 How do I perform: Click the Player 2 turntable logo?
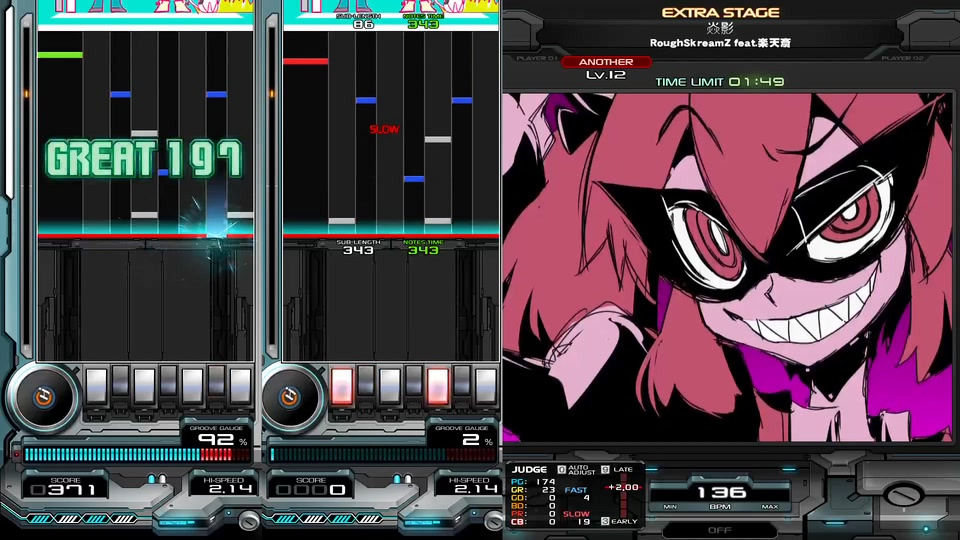coord(290,398)
